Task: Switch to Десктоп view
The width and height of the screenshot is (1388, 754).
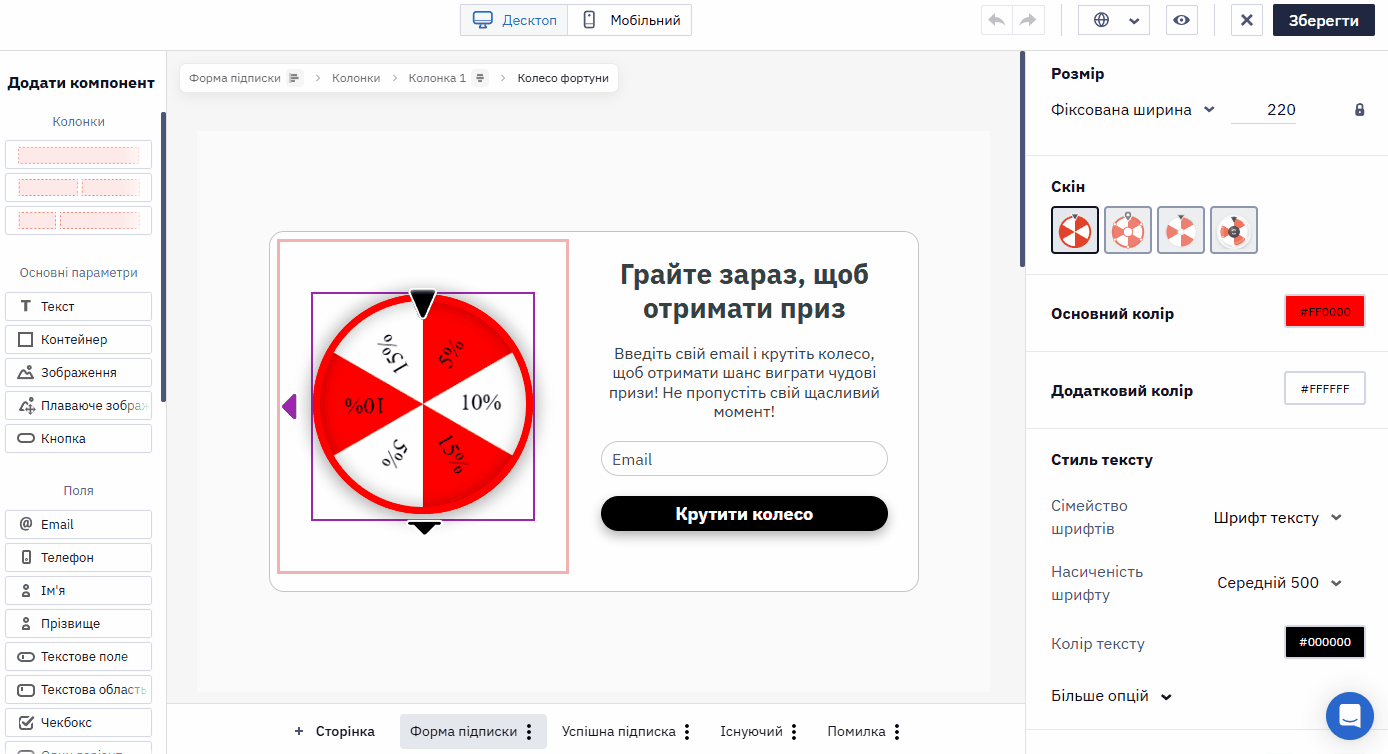Action: tap(514, 20)
